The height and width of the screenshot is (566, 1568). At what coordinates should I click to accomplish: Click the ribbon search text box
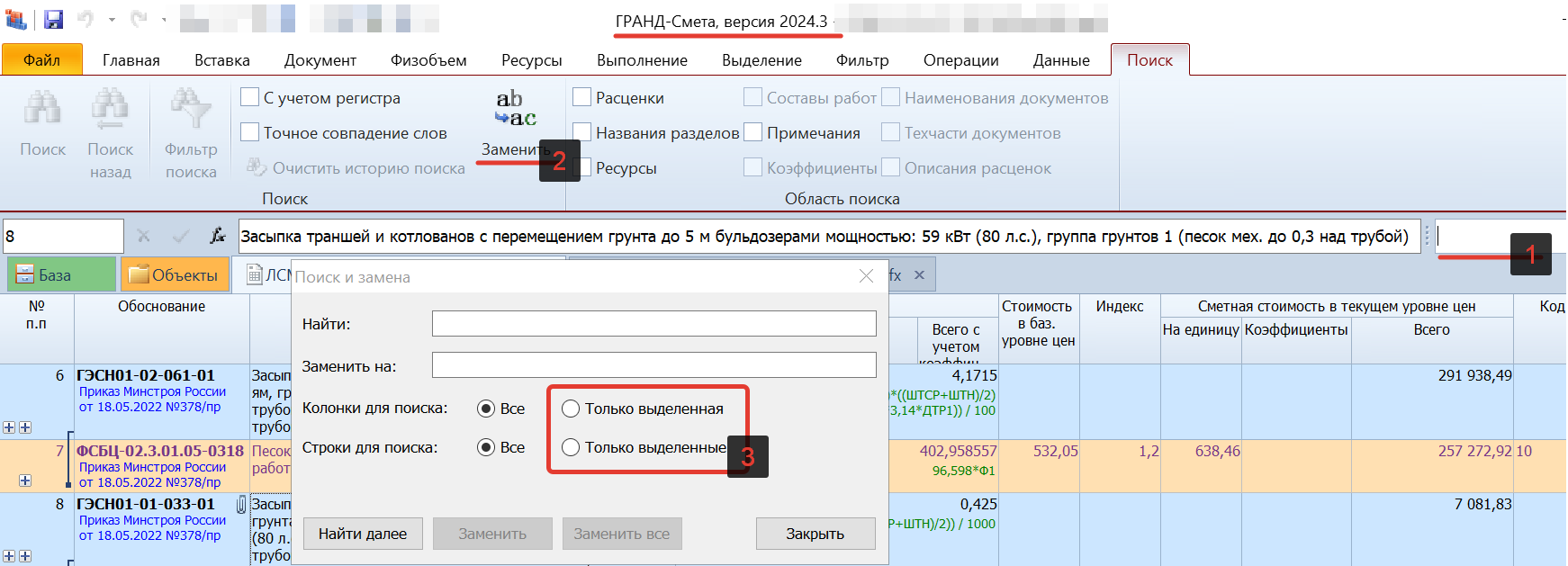pyautogui.click(x=1500, y=236)
